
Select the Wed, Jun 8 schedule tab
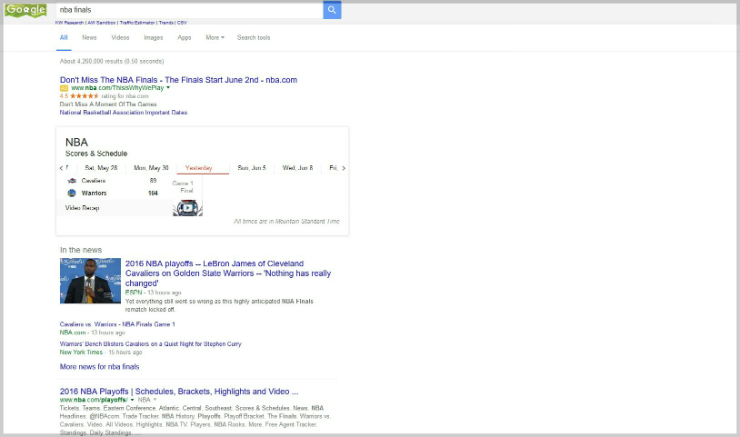click(x=298, y=168)
